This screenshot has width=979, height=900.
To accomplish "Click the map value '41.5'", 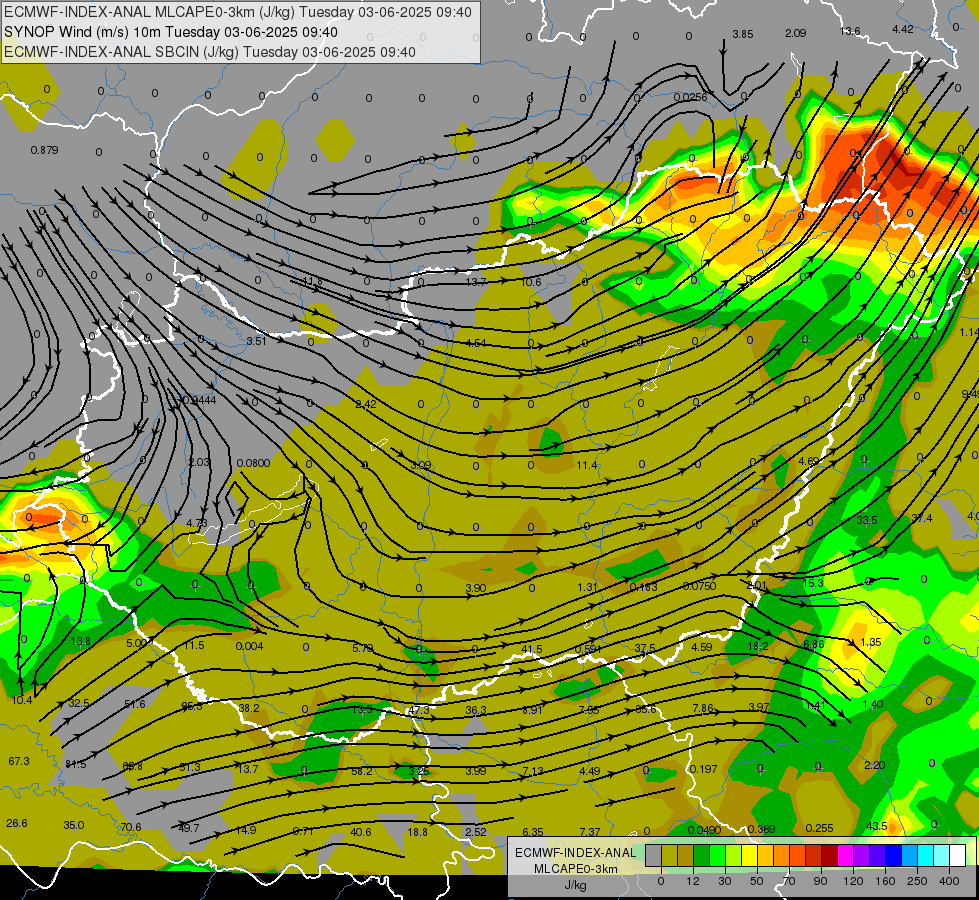I will (532, 650).
